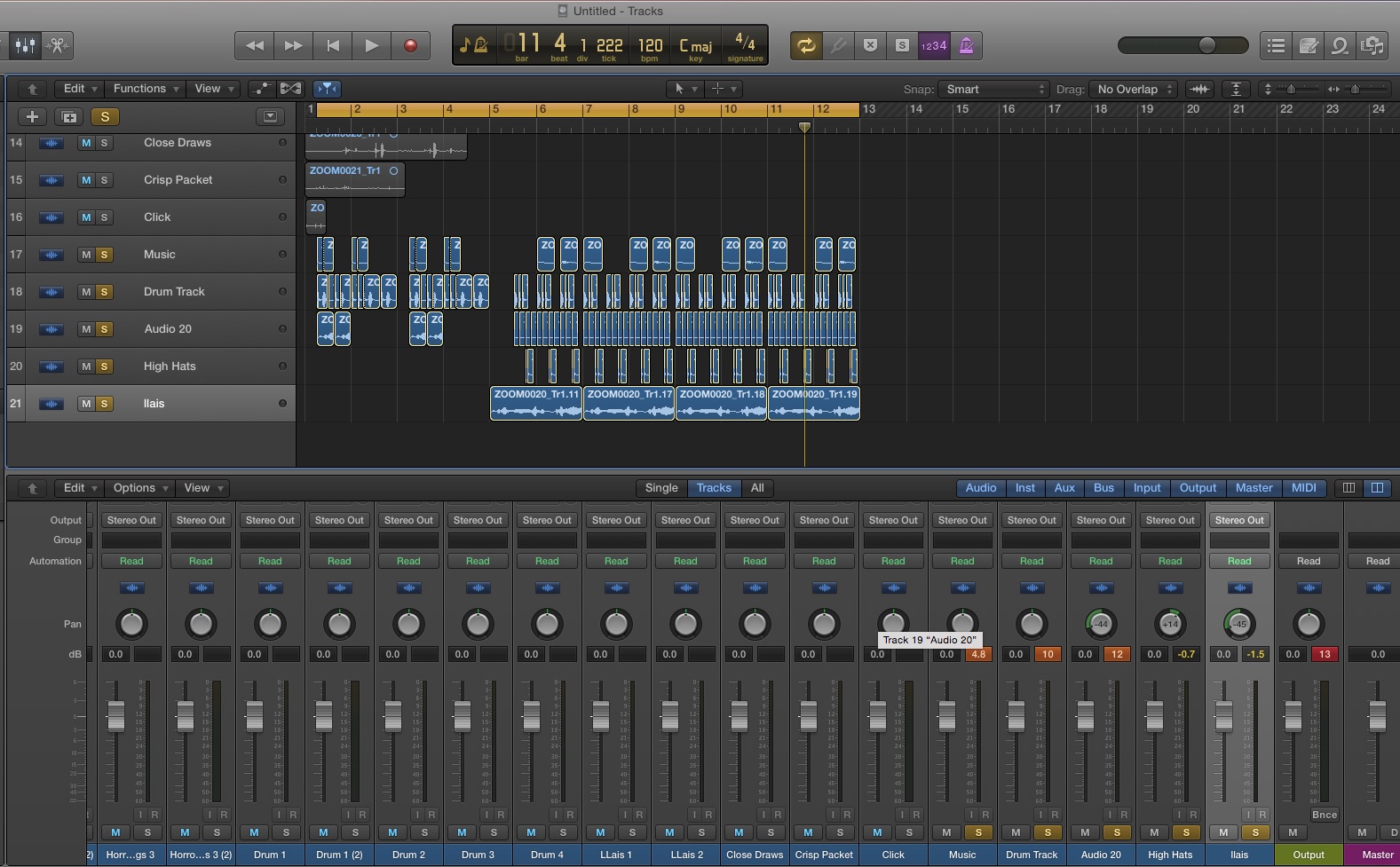The width and height of the screenshot is (1400, 867).
Task: Toggle the Cycle mode button
Action: [806, 45]
